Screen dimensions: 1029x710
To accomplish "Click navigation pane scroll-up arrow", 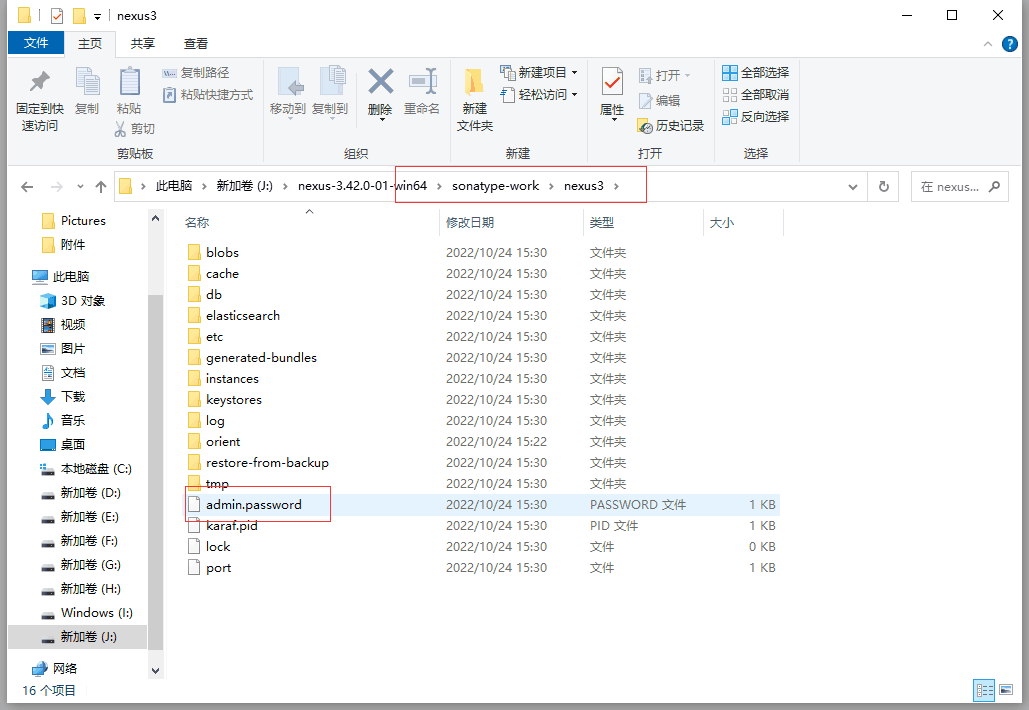I will pyautogui.click(x=156, y=219).
